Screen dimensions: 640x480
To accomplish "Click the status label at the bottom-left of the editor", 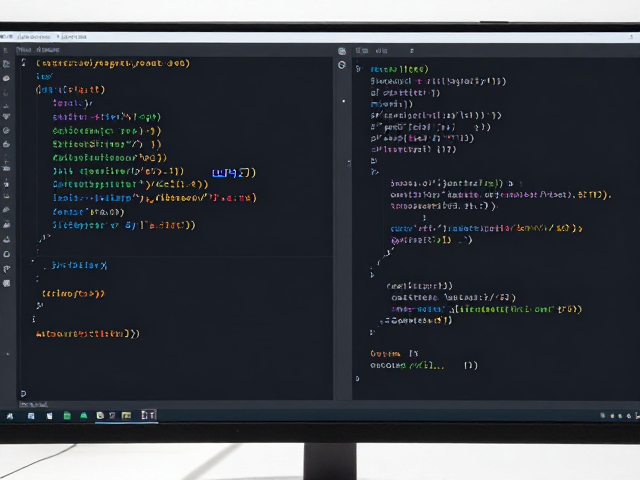I will tap(33, 404).
